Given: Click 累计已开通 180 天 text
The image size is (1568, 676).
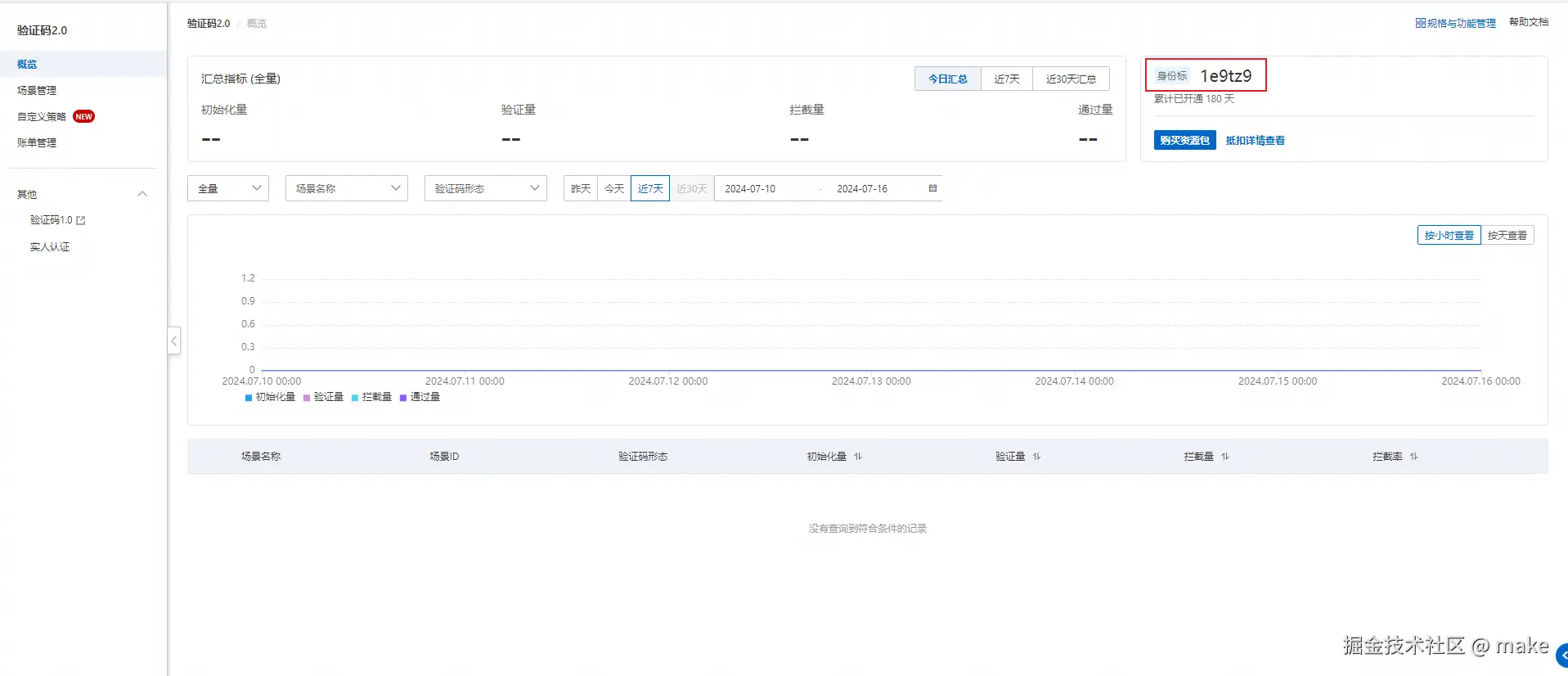Looking at the screenshot, I should (x=1193, y=99).
